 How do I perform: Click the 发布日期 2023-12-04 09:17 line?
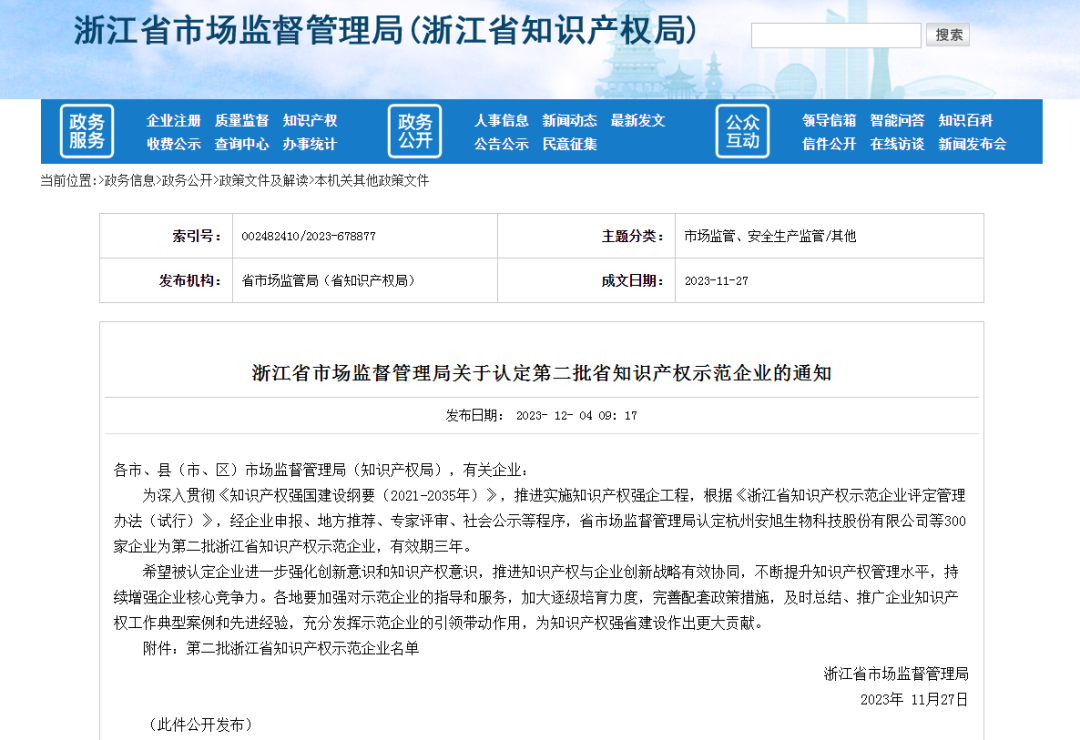541,415
